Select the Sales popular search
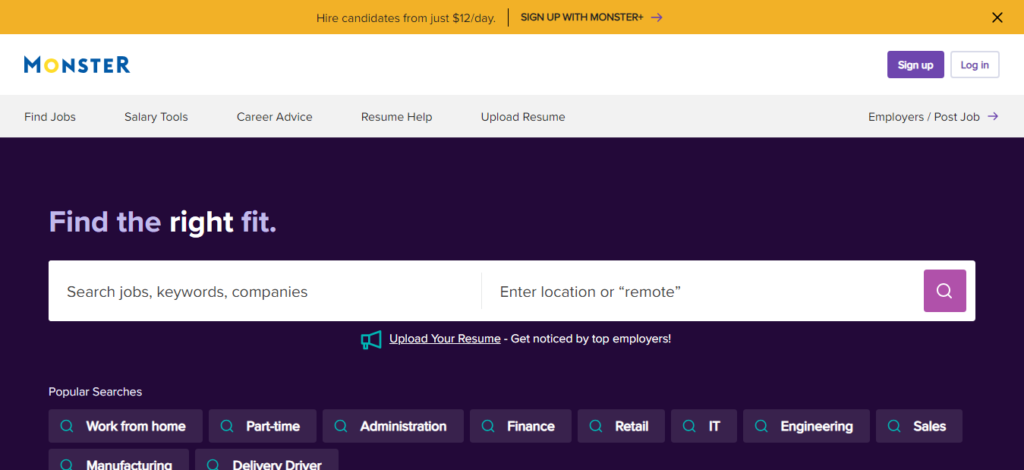 [919, 426]
